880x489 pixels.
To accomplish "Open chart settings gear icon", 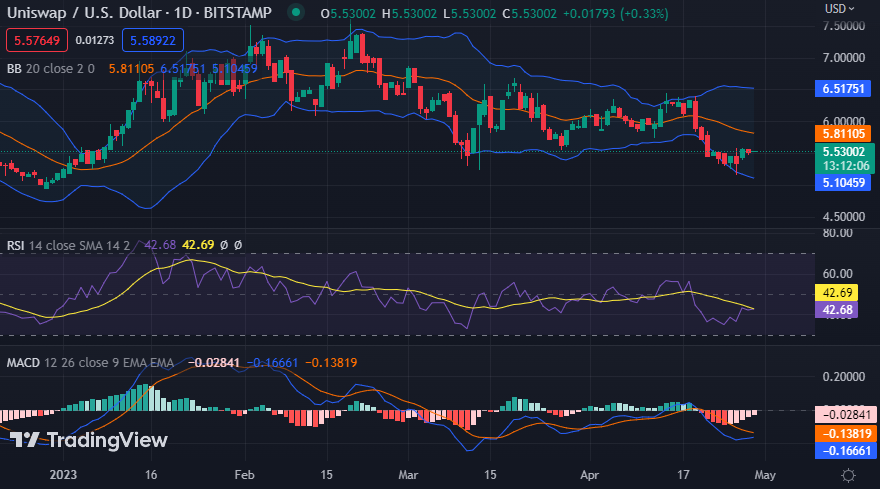I will tap(848, 476).
